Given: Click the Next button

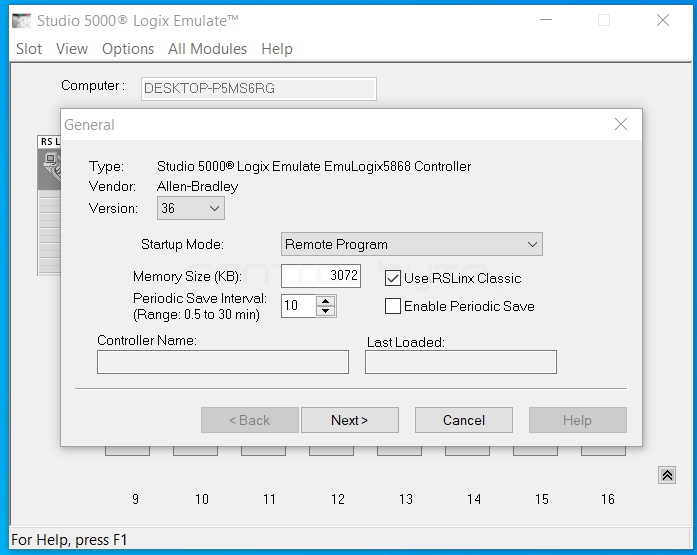Looking at the screenshot, I should pos(350,420).
